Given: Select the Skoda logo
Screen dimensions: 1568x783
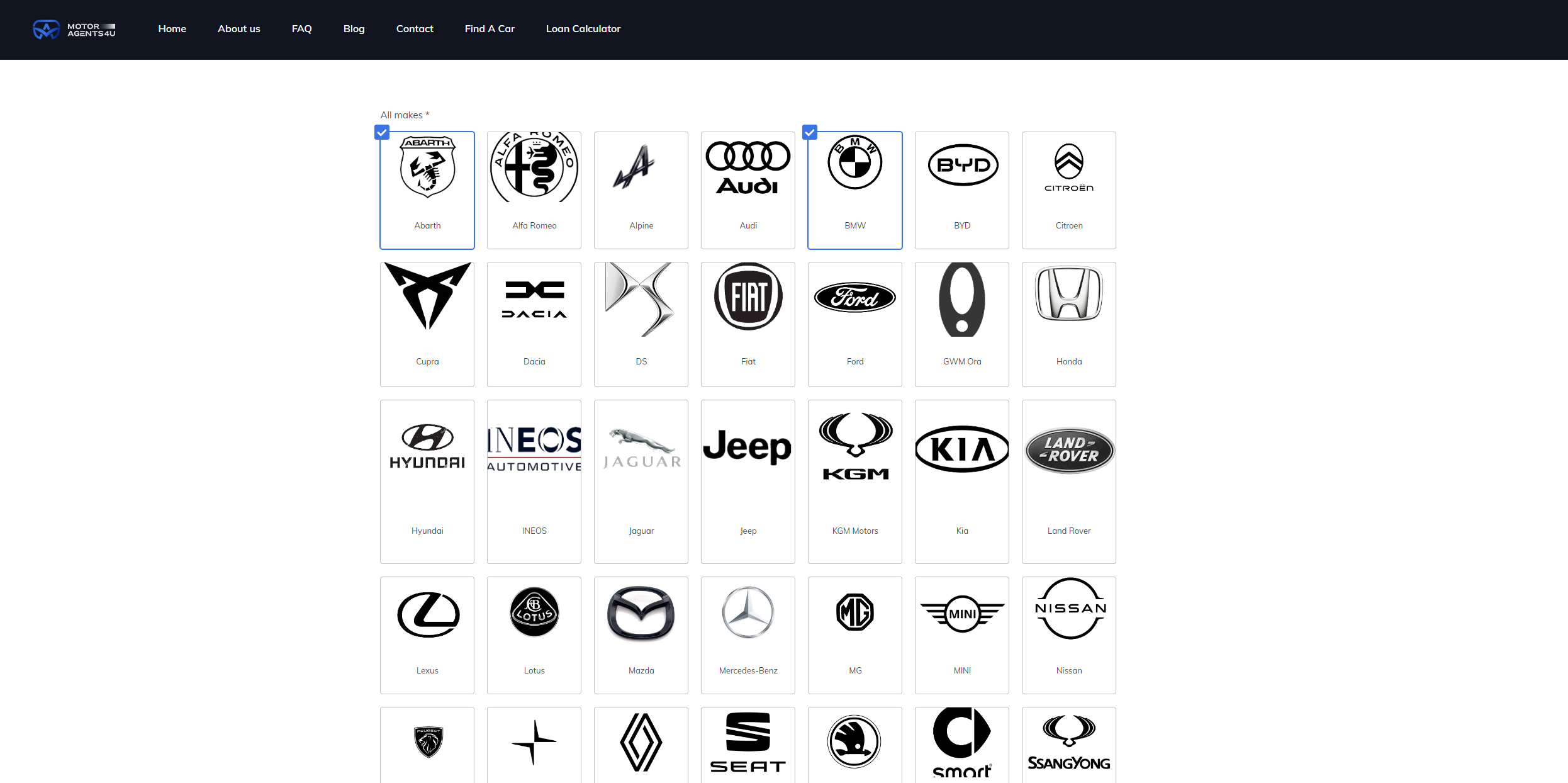Looking at the screenshot, I should pyautogui.click(x=854, y=741).
